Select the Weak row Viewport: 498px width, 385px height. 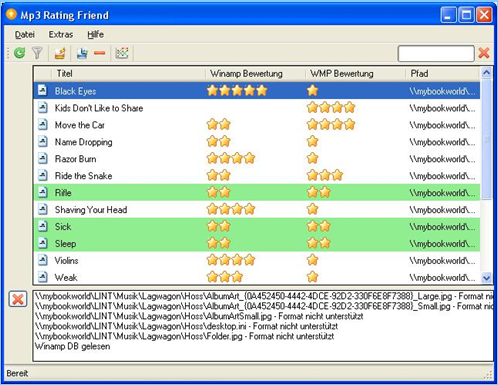tap(257, 277)
